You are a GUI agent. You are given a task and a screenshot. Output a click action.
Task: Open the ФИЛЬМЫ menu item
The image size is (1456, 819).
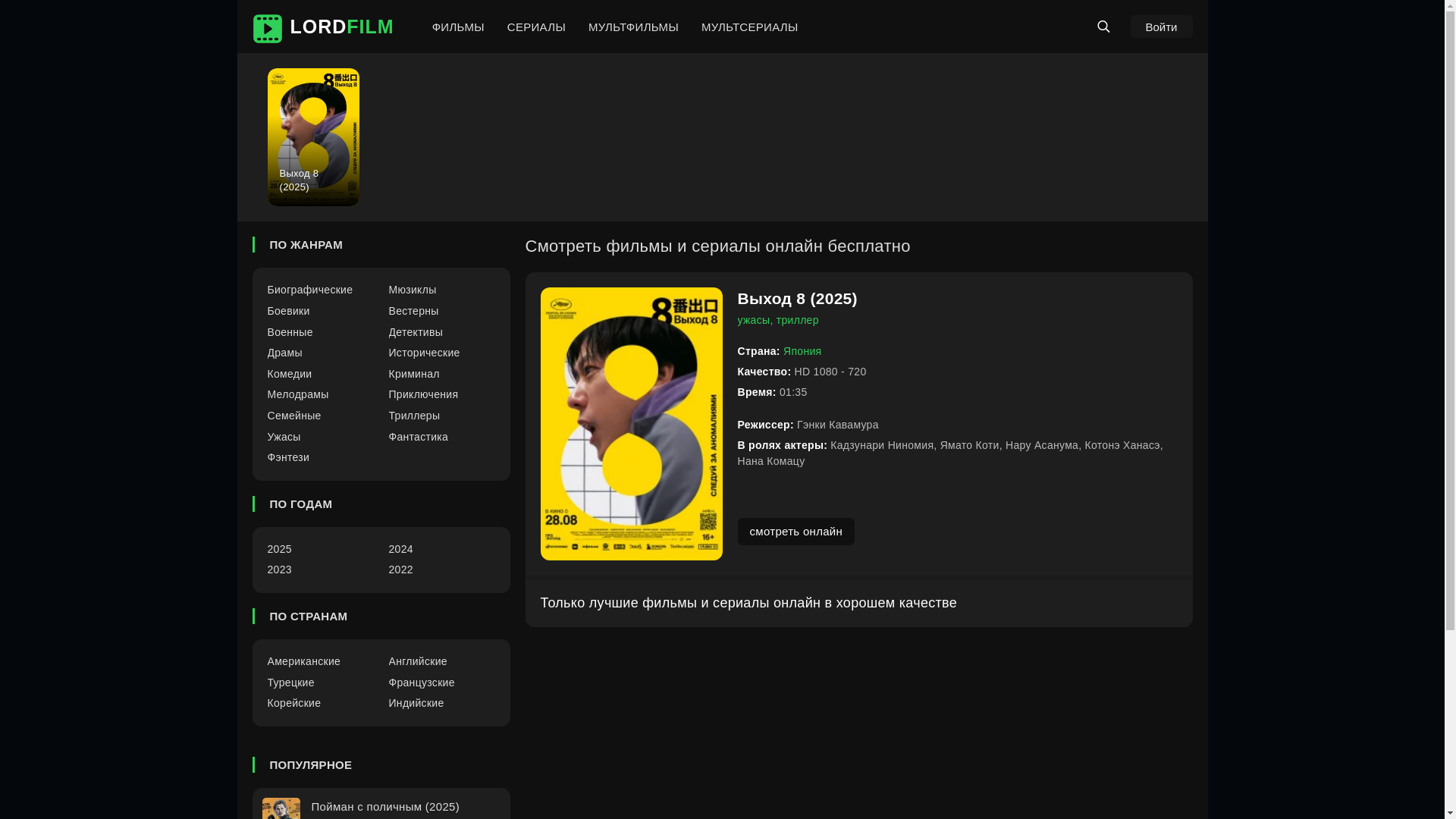[458, 27]
